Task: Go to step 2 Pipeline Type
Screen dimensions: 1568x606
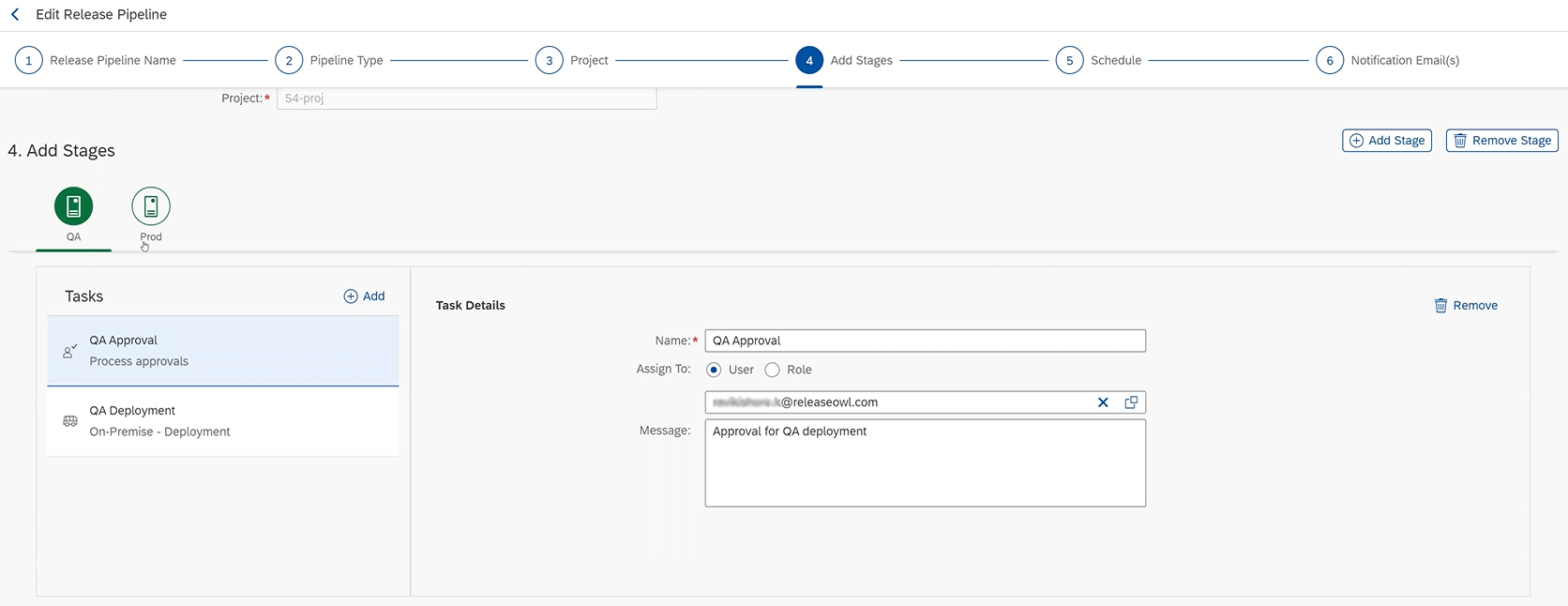Action: [x=289, y=60]
